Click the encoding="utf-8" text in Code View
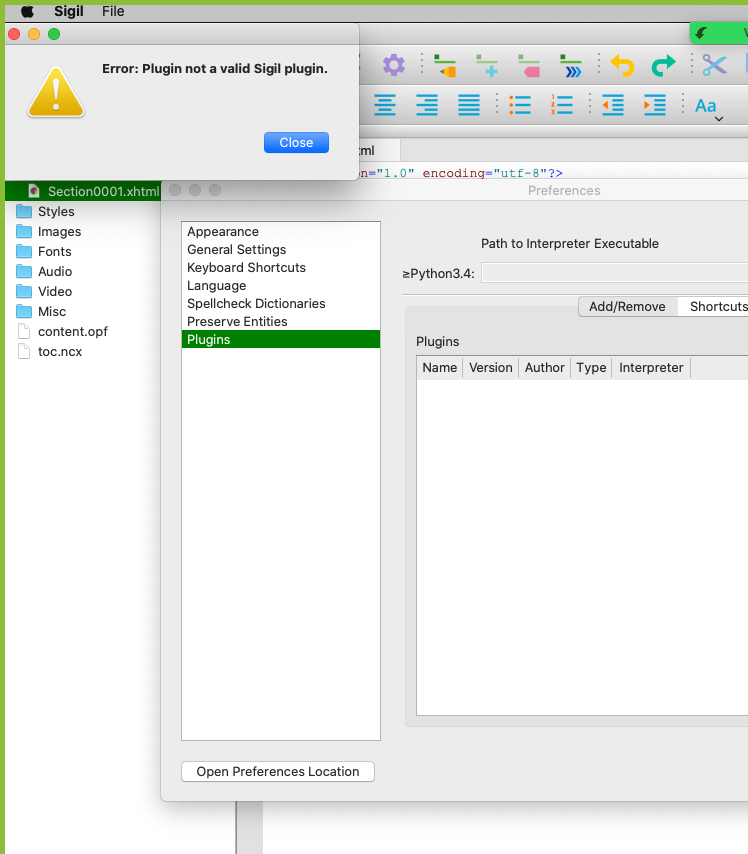This screenshot has height=854, width=748. (484, 173)
